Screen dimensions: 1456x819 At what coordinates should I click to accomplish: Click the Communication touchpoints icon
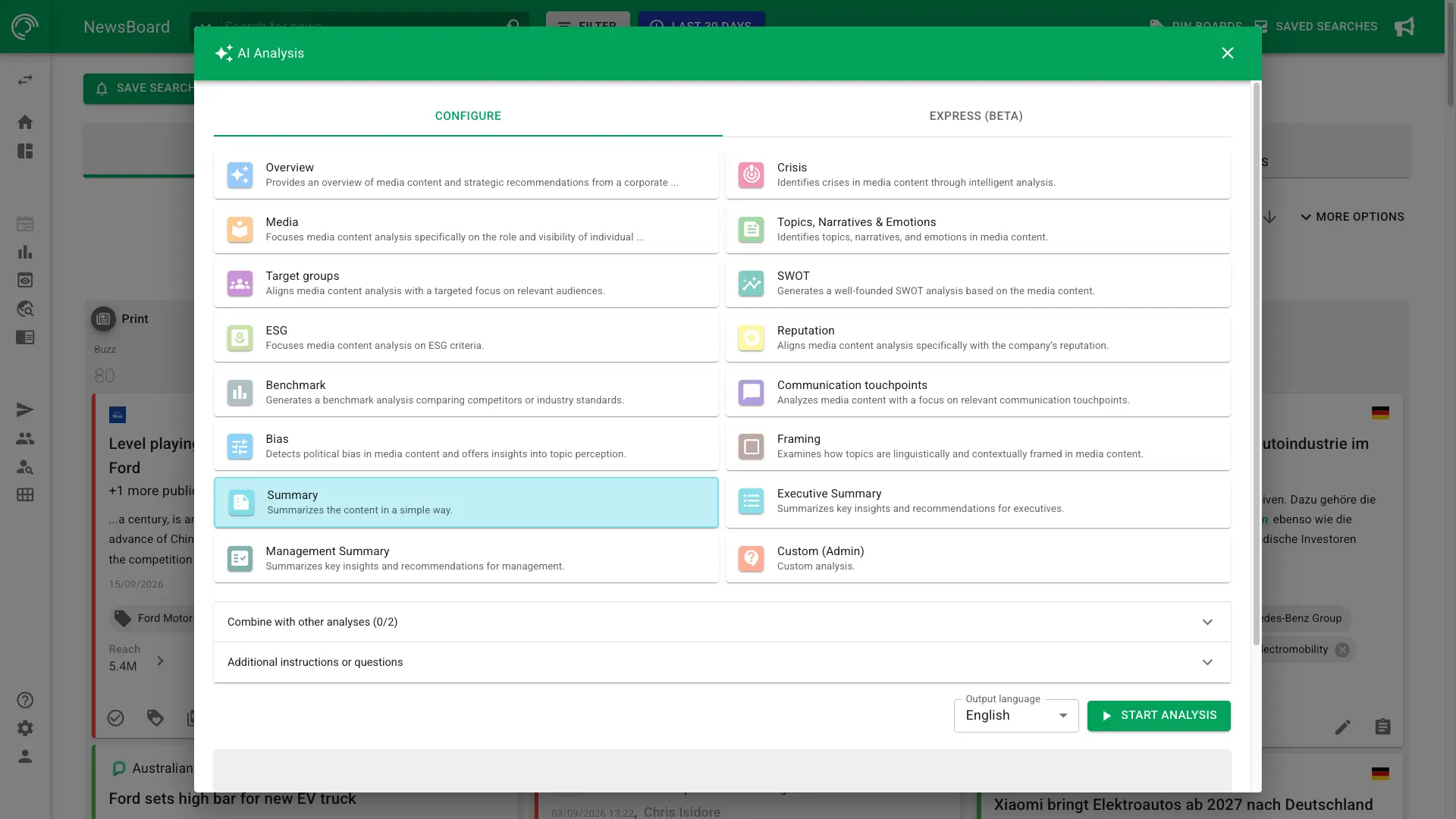[751, 393]
